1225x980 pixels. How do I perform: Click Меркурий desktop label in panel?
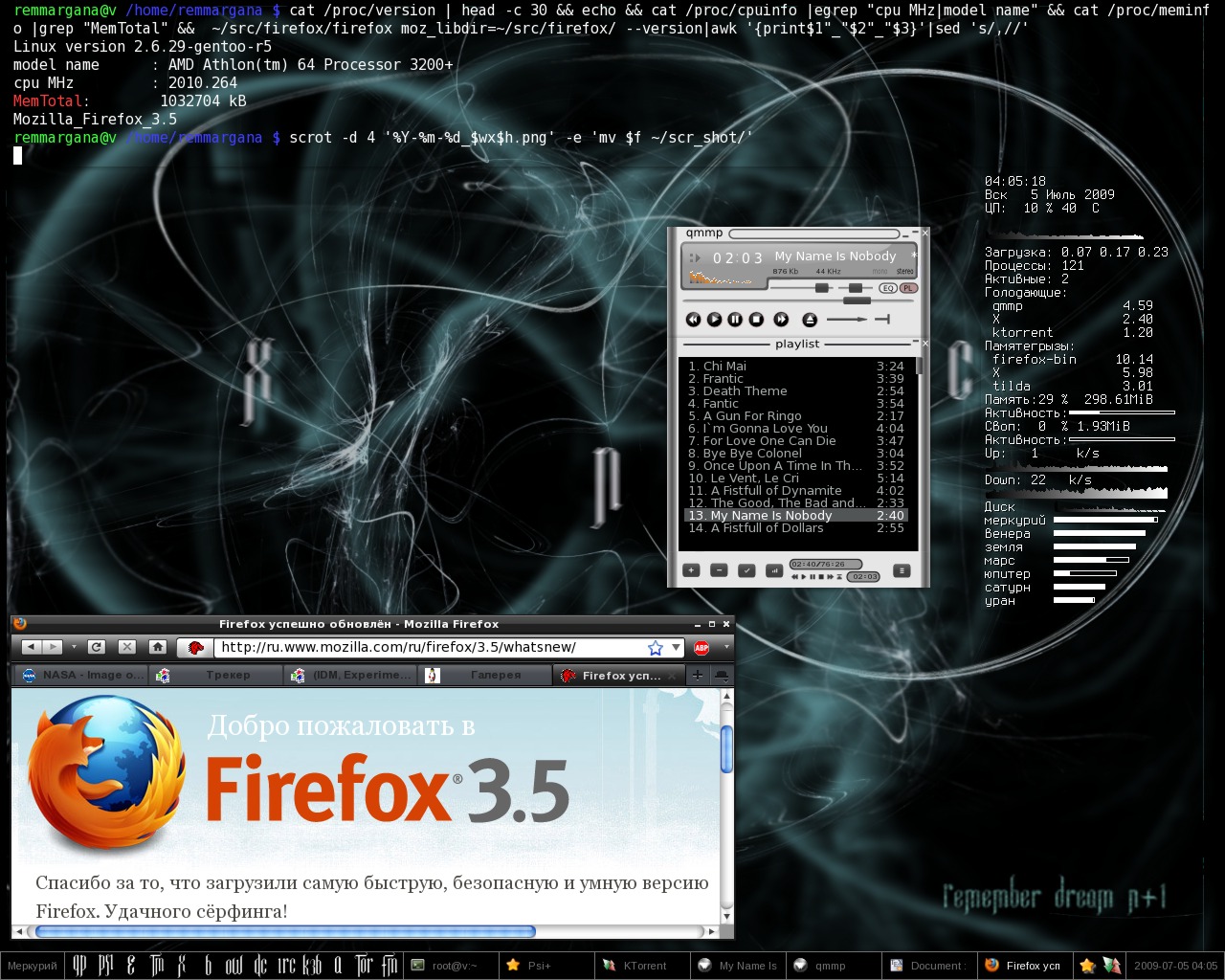click(33, 966)
